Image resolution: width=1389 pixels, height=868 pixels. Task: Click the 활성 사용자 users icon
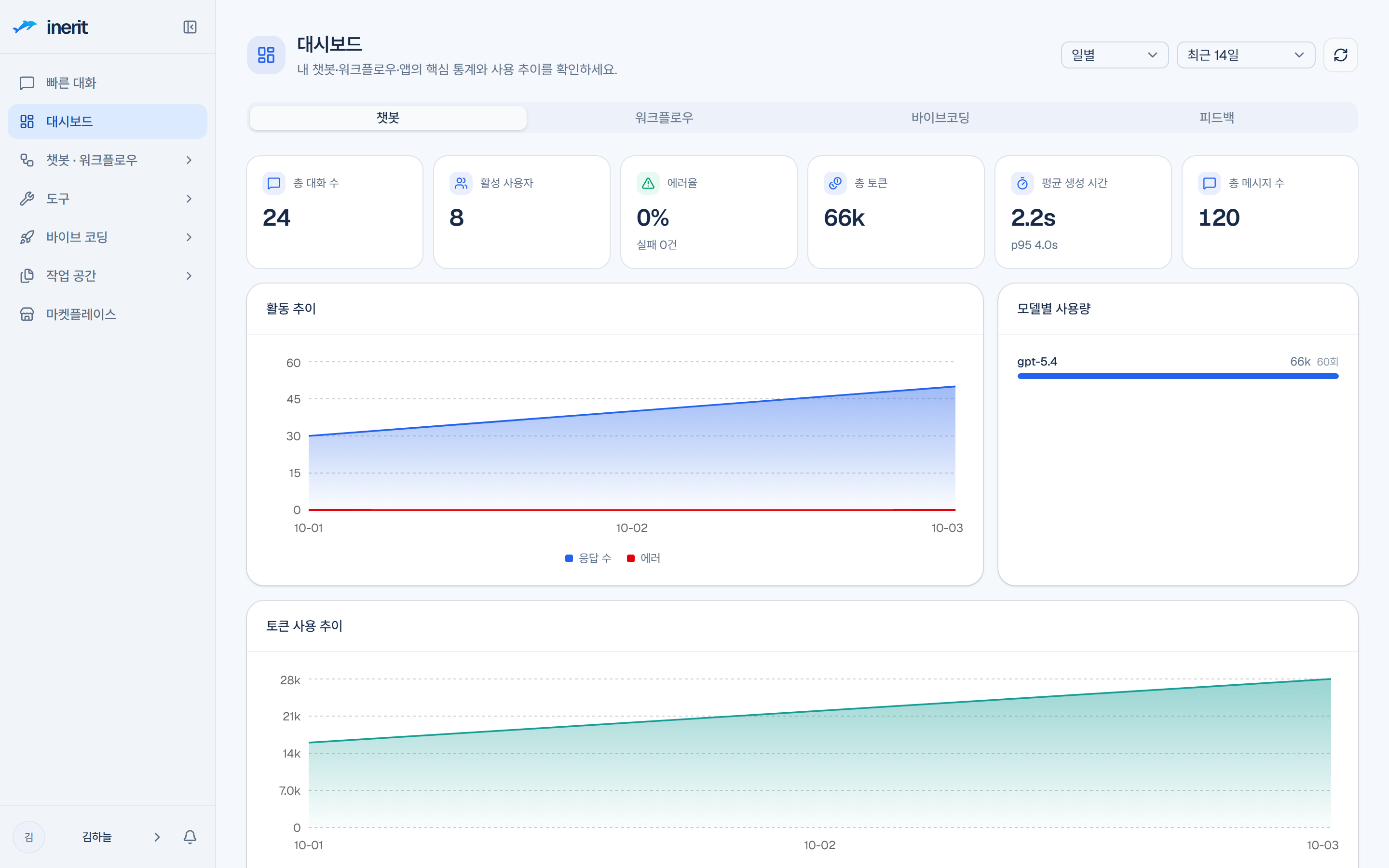[461, 183]
